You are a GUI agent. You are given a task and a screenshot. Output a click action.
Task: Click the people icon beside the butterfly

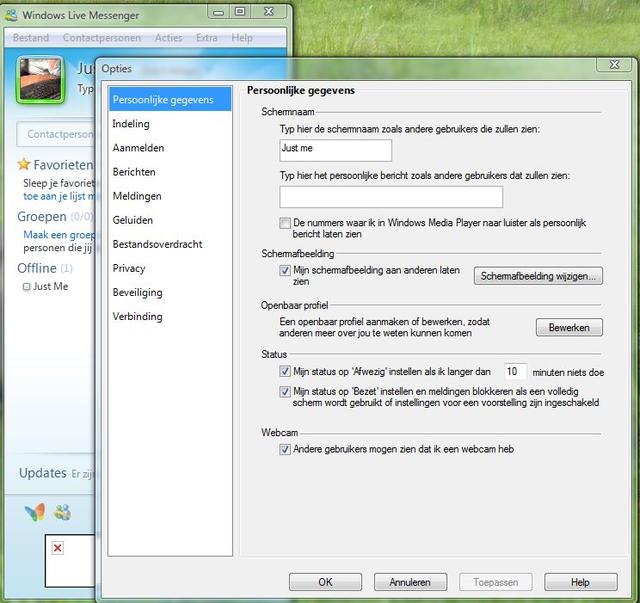click(x=62, y=512)
